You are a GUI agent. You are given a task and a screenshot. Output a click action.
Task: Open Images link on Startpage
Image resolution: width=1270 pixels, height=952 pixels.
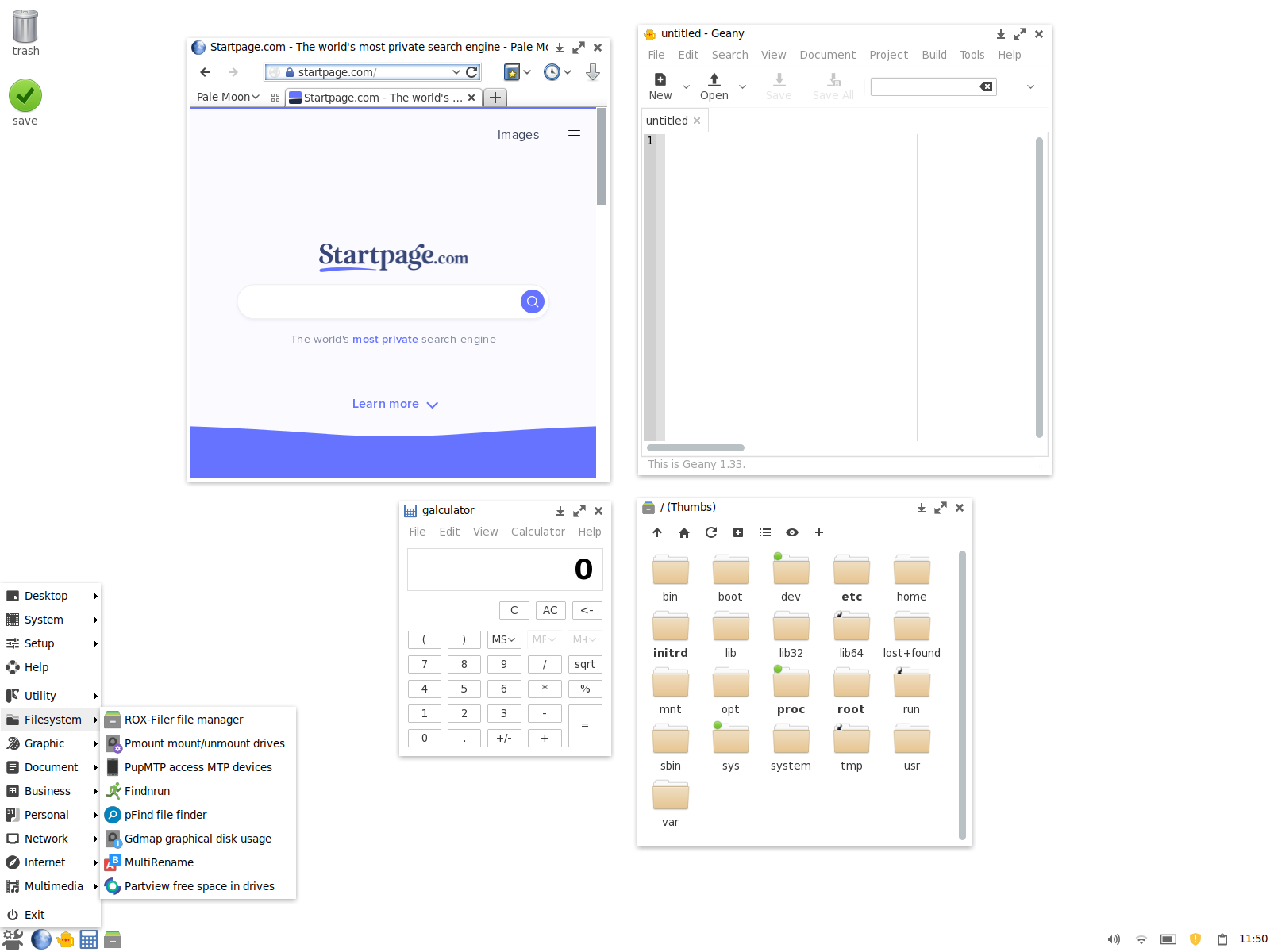pos(518,135)
